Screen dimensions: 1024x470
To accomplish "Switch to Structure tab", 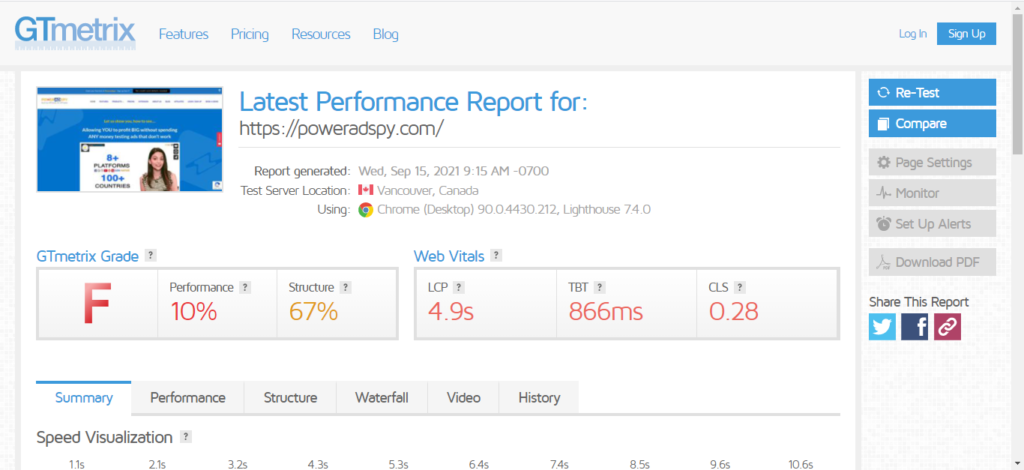I will pyautogui.click(x=291, y=398).
